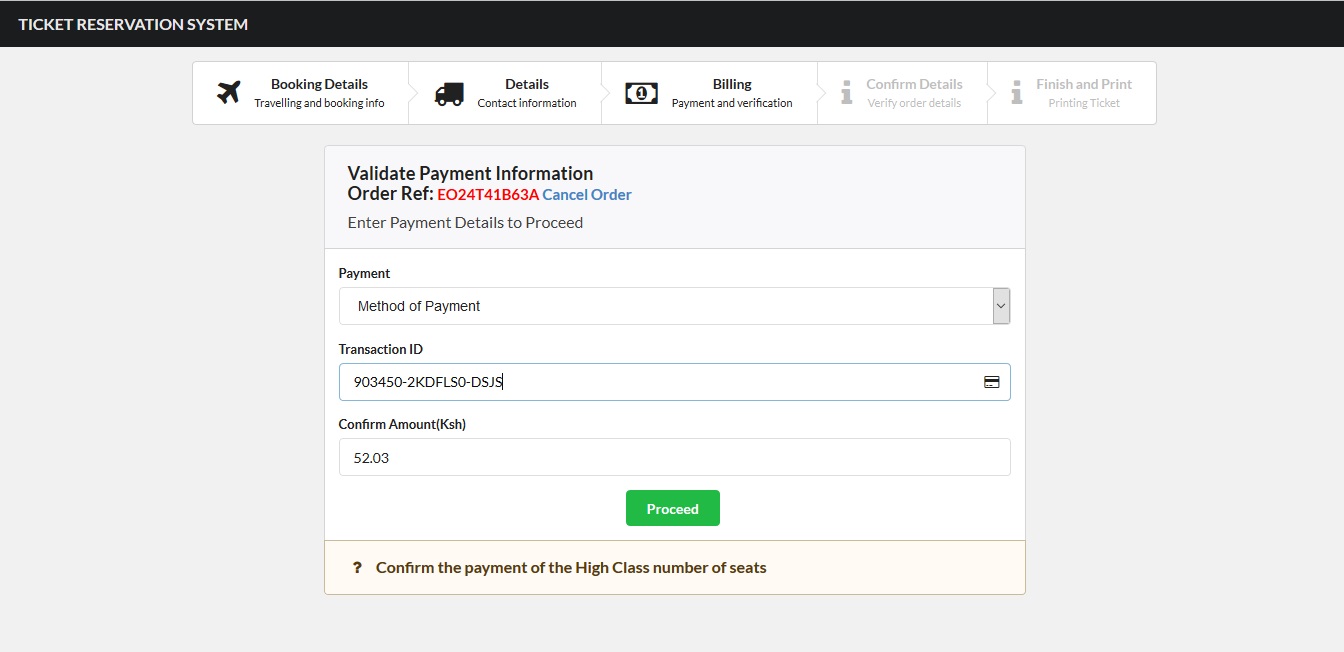1344x652 pixels.
Task: Click the credit card icon in Transaction ID field
Action: tap(991, 382)
